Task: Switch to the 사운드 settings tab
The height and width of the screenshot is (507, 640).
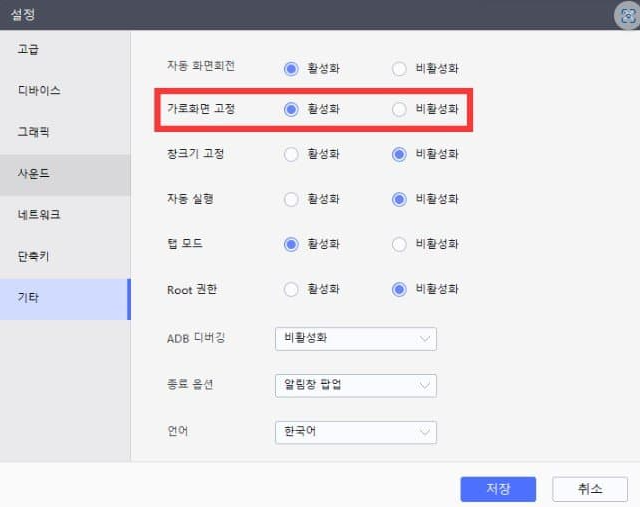Action: coord(65,174)
